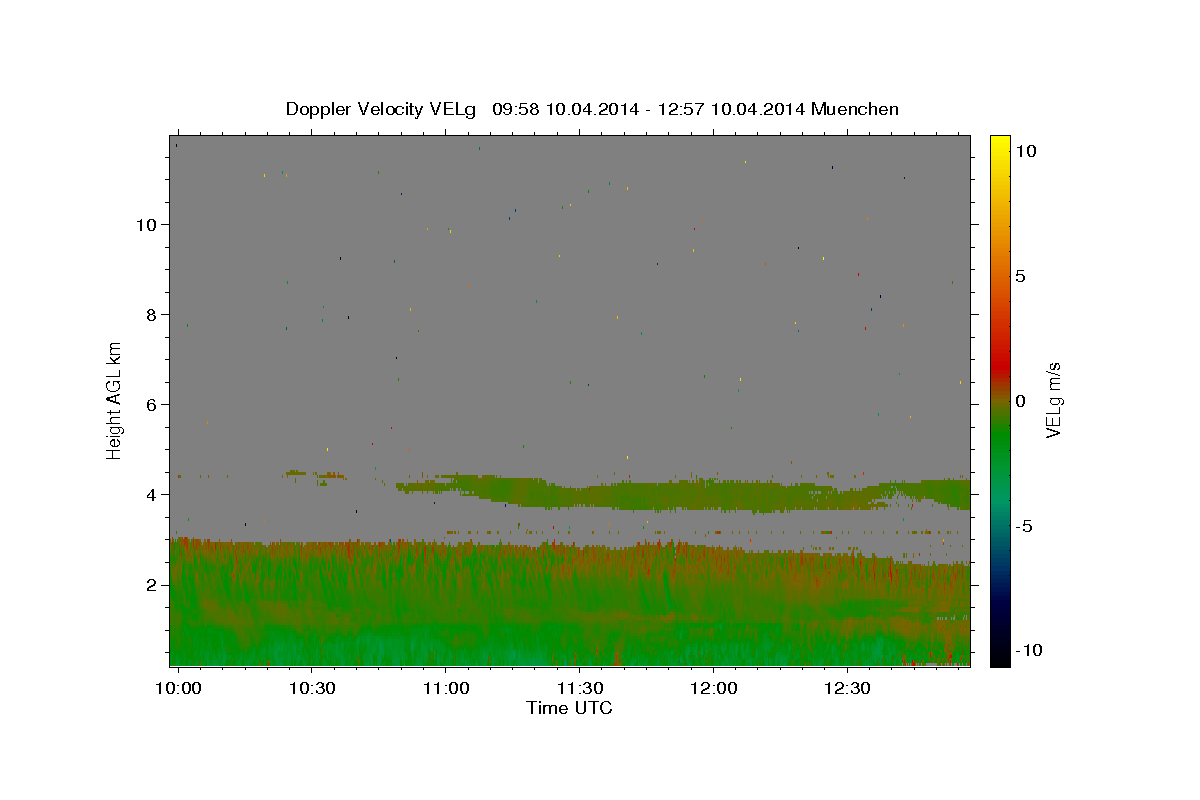Click the colorbar value 10 label

point(1025,151)
